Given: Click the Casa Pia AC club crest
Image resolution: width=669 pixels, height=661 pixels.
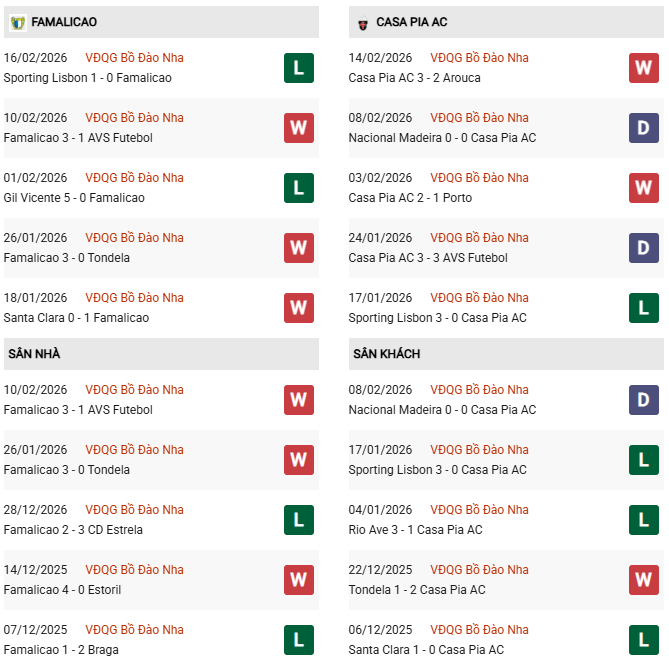Looking at the screenshot, I should coord(362,22).
